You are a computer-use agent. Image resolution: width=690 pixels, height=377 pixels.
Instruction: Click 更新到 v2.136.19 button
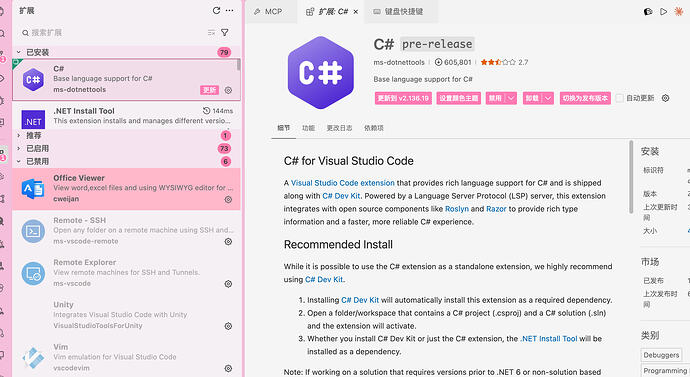coord(403,98)
